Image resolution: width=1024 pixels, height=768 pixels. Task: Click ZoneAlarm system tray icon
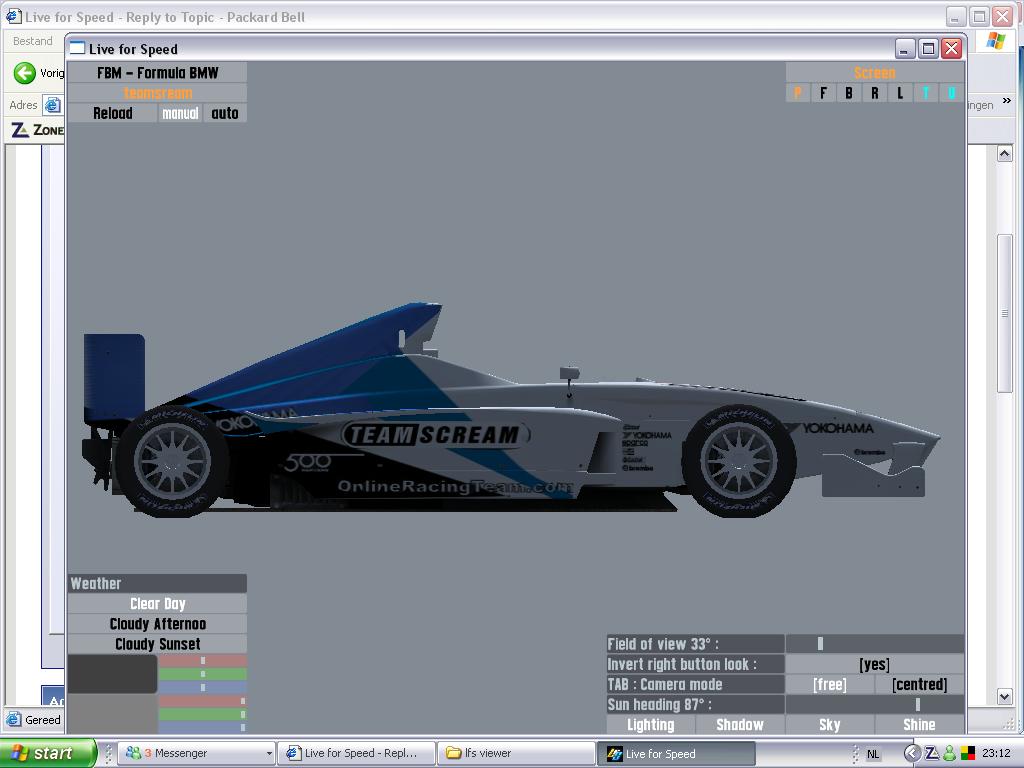pos(932,753)
